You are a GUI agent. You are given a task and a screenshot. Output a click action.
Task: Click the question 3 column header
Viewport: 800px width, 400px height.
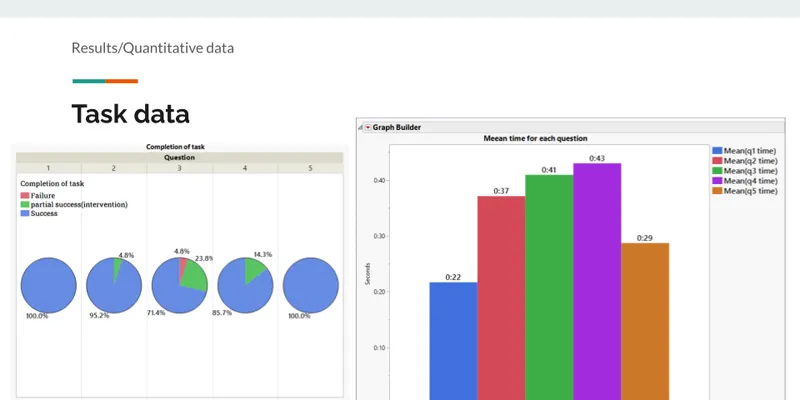(179, 168)
